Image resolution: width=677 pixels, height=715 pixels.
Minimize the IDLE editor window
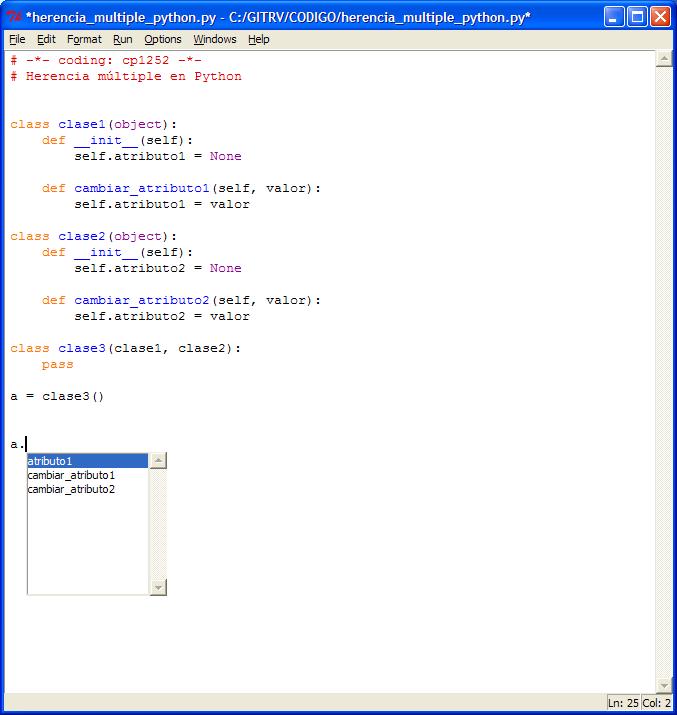614,17
